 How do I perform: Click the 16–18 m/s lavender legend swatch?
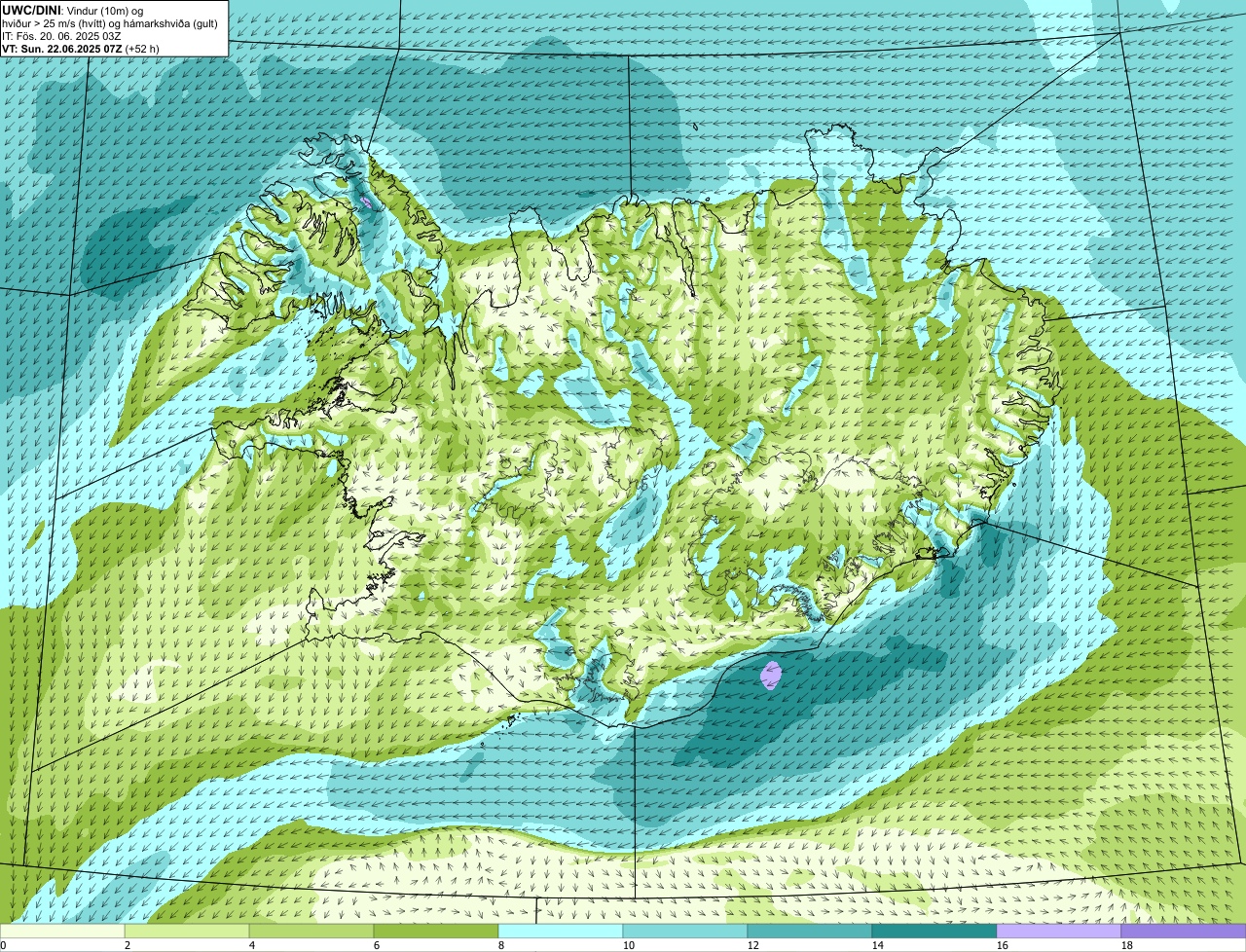[1059, 932]
